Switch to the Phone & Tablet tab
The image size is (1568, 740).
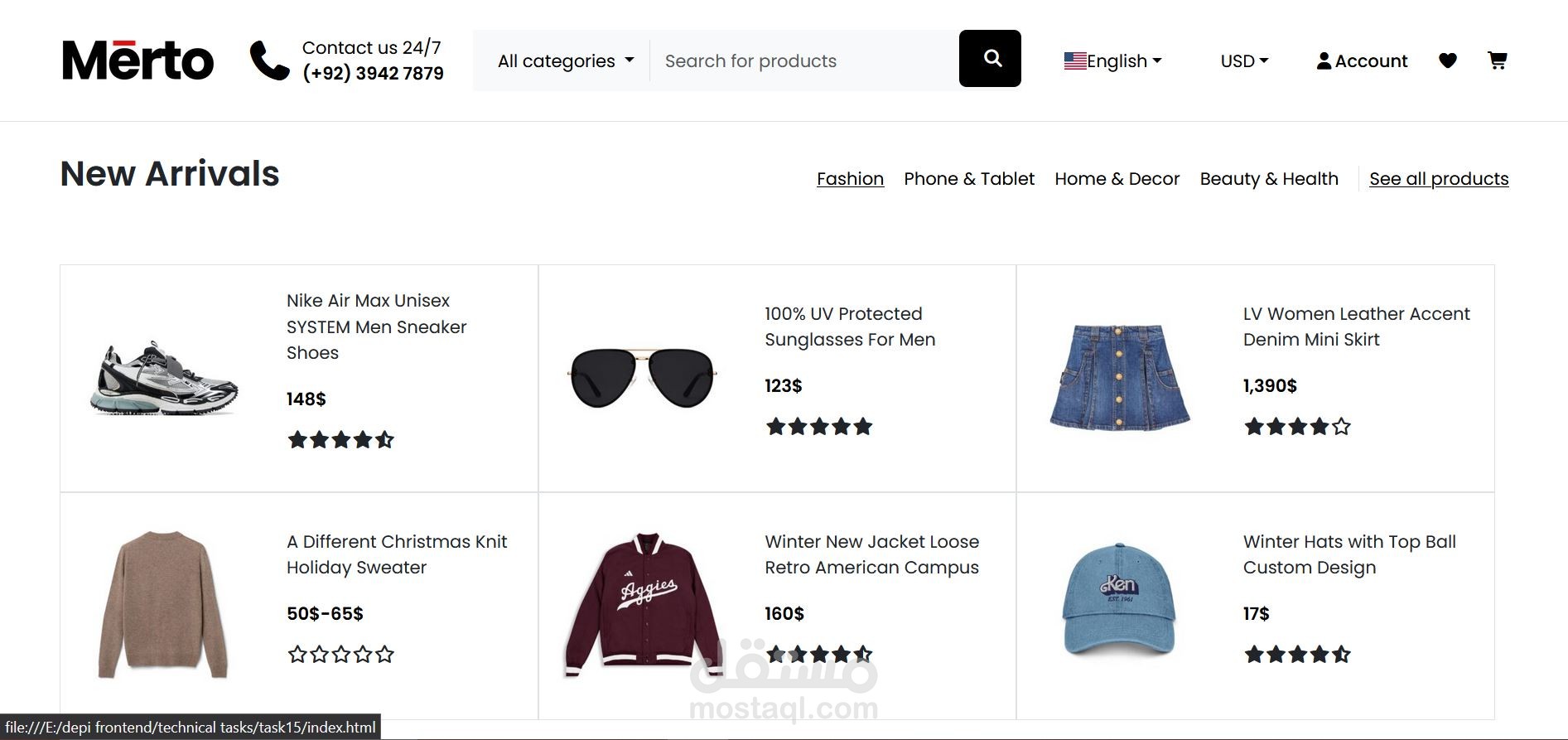(969, 179)
